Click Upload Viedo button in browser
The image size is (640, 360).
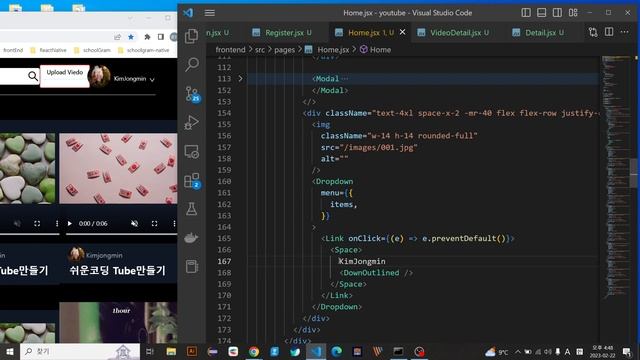64,75
